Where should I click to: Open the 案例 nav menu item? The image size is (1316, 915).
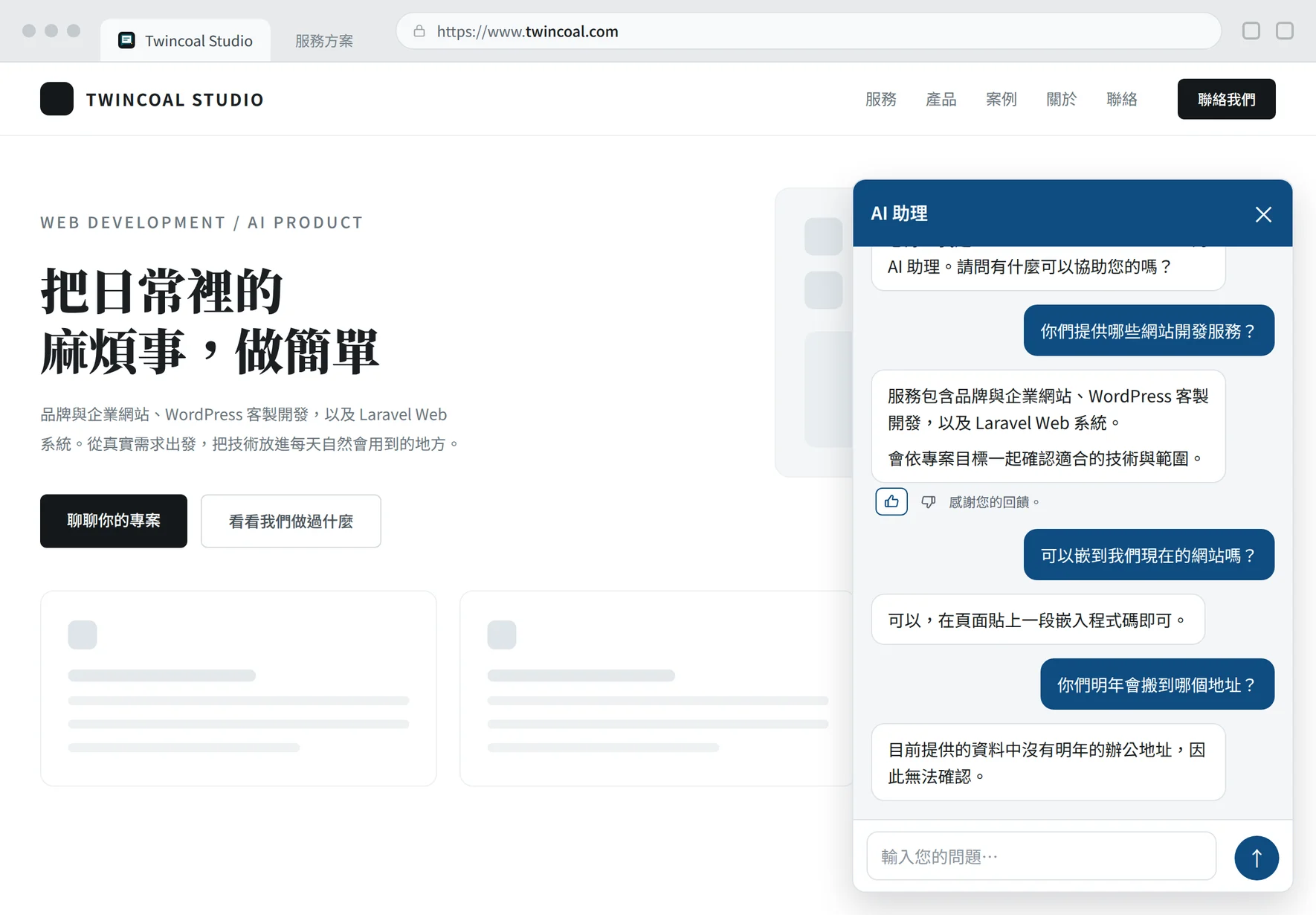(x=1001, y=99)
